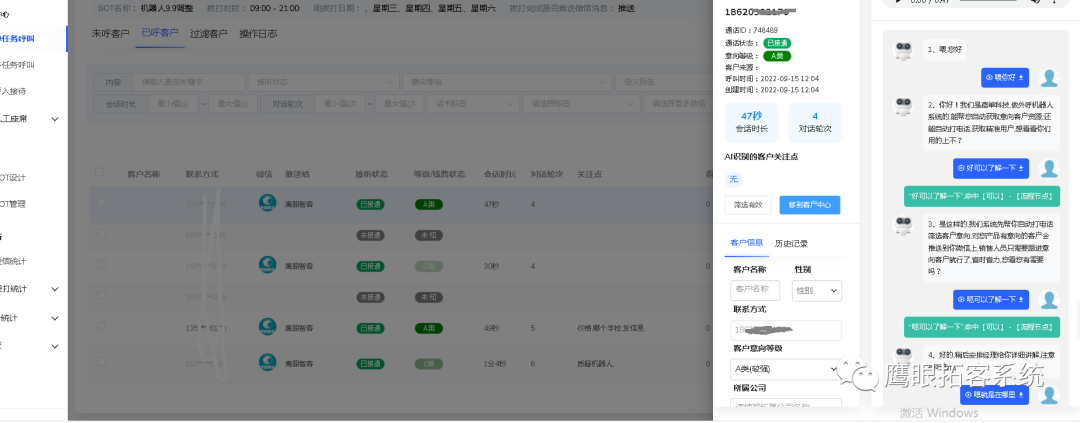Click the green "好可以了解一下" 命中 tag

pos(981,196)
